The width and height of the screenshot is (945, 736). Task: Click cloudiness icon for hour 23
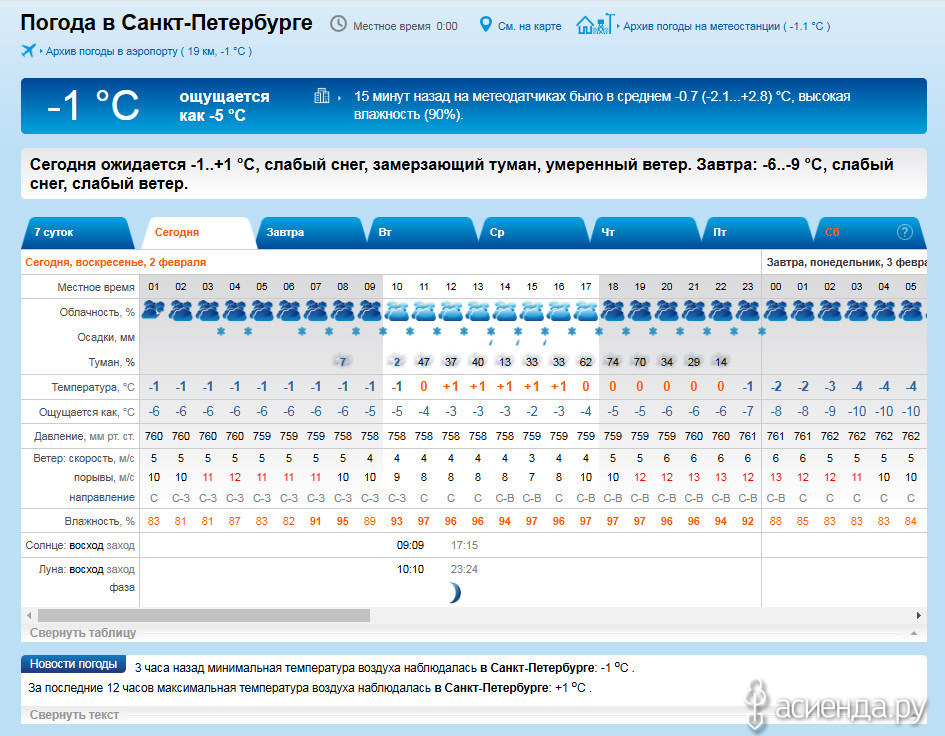click(x=747, y=310)
